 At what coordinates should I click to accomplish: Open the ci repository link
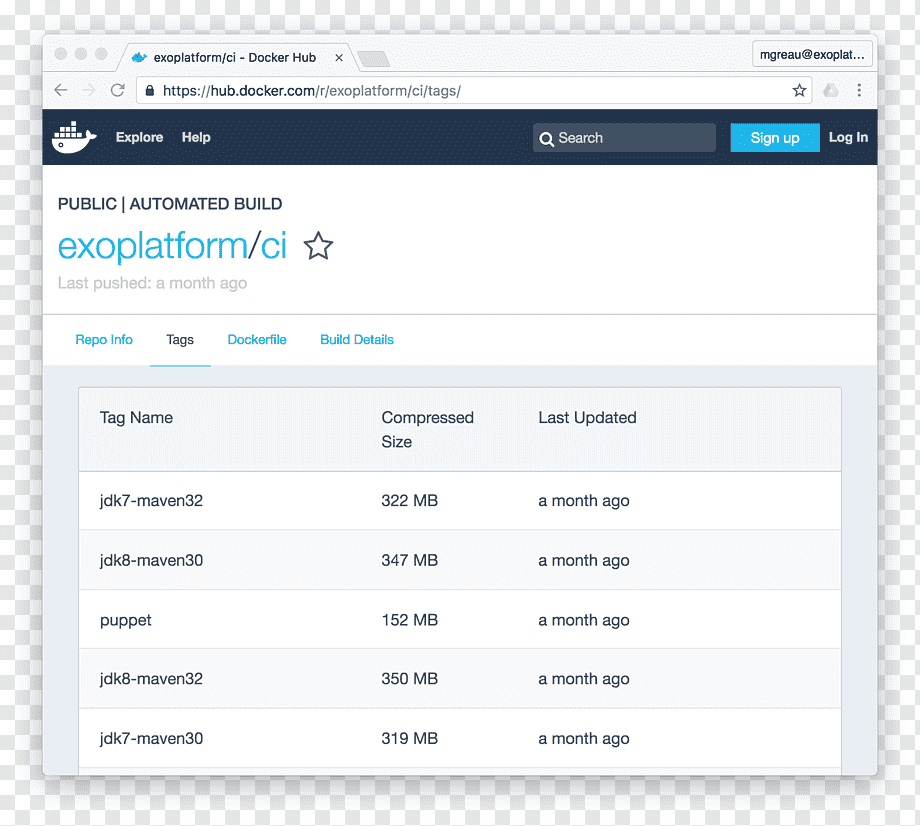pyautogui.click(x=273, y=245)
